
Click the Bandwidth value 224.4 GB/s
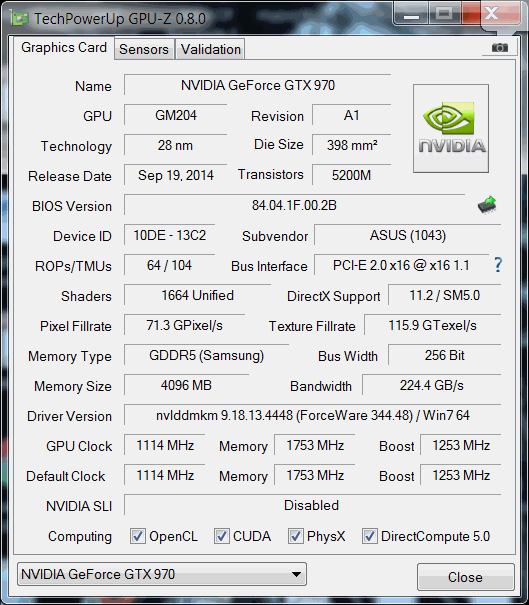431,385
